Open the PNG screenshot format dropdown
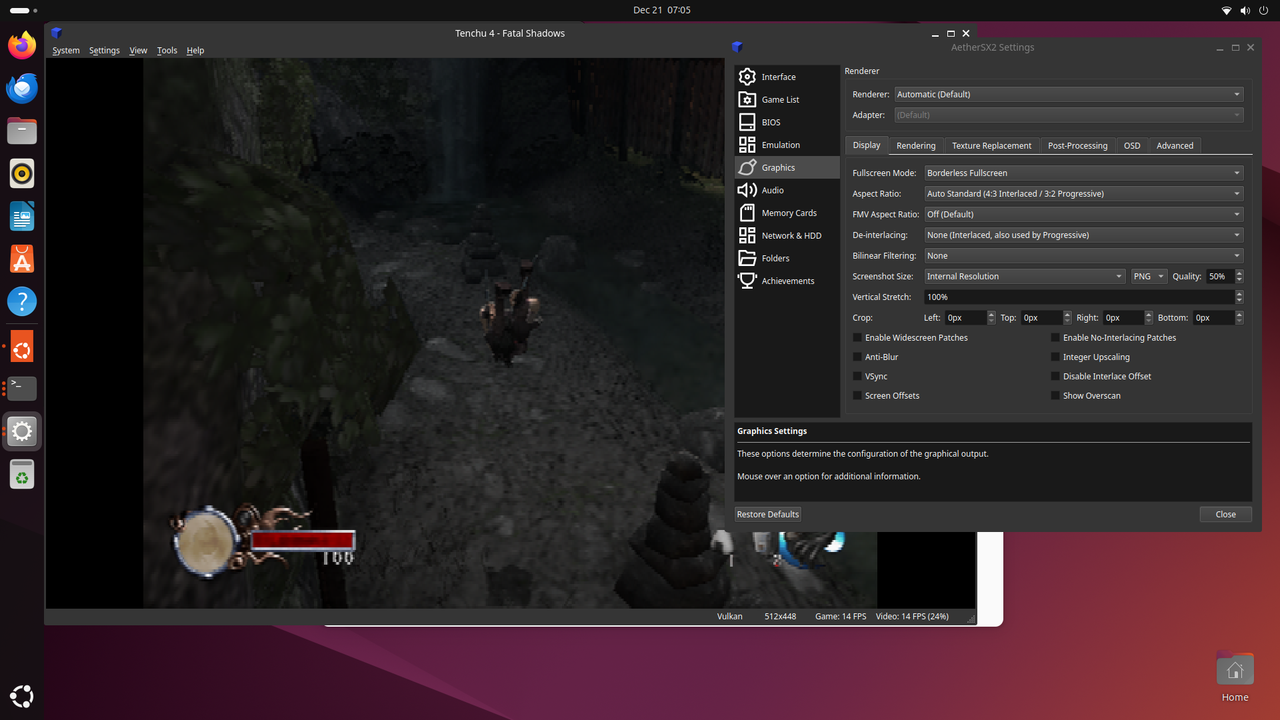The height and width of the screenshot is (720, 1280). (1149, 276)
